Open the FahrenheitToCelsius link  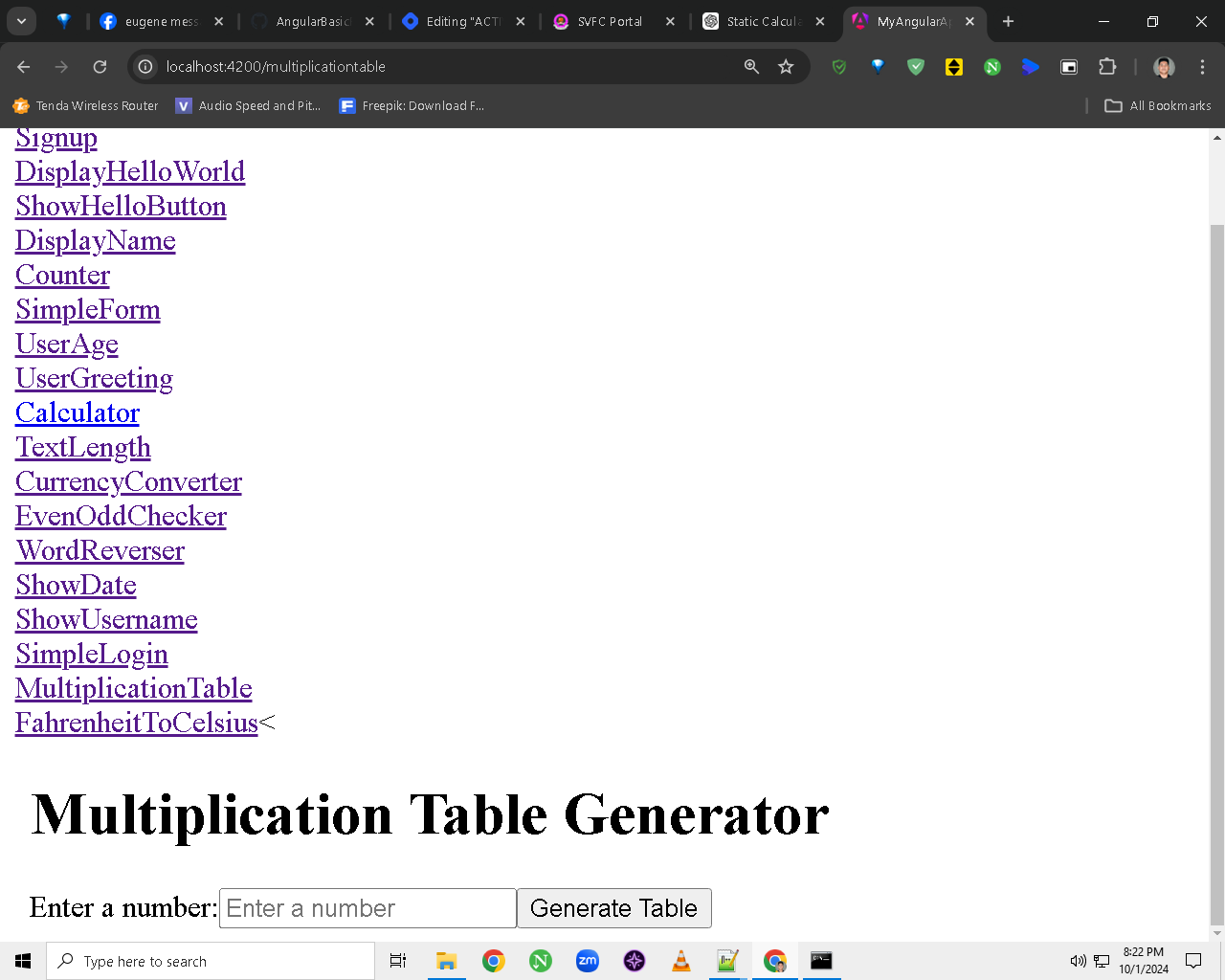pos(137,723)
